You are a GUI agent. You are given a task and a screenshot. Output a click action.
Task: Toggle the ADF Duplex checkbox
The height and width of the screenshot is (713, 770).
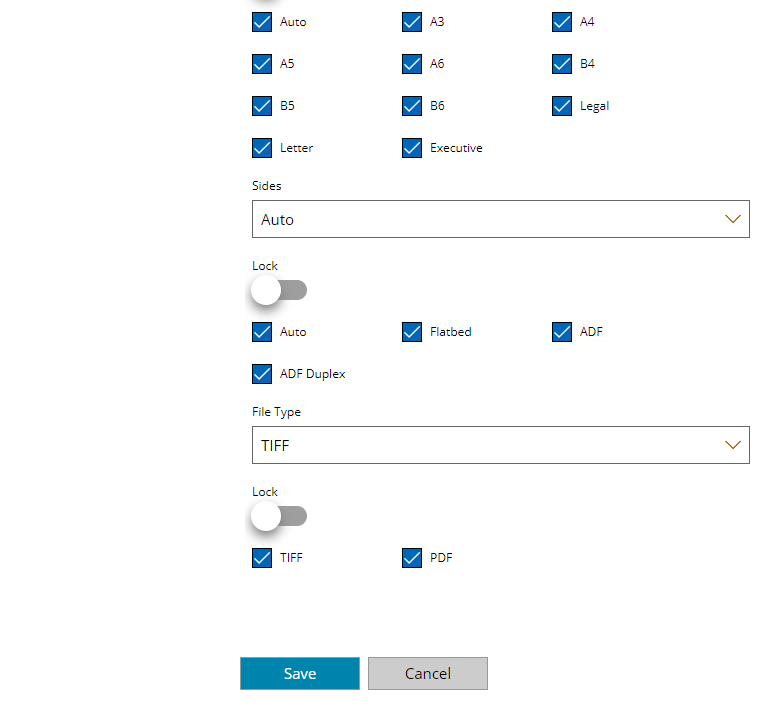pyautogui.click(x=262, y=374)
